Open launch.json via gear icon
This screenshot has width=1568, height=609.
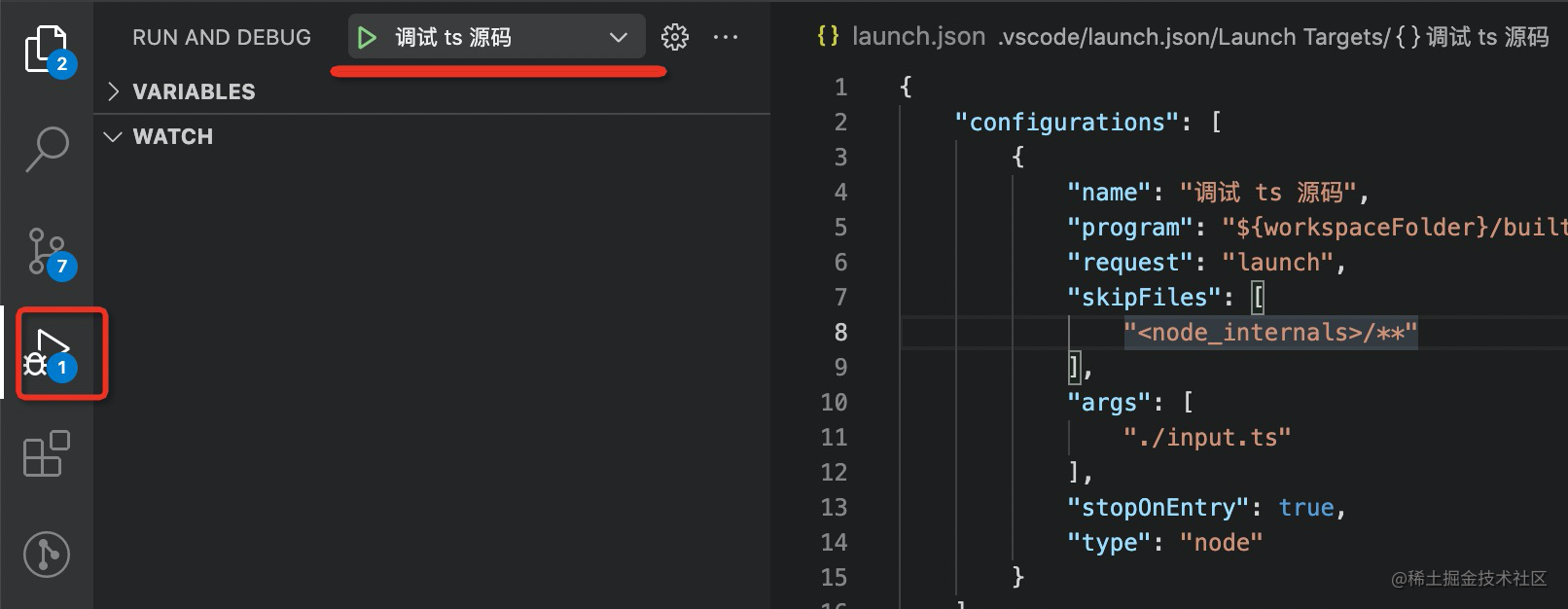[674, 38]
